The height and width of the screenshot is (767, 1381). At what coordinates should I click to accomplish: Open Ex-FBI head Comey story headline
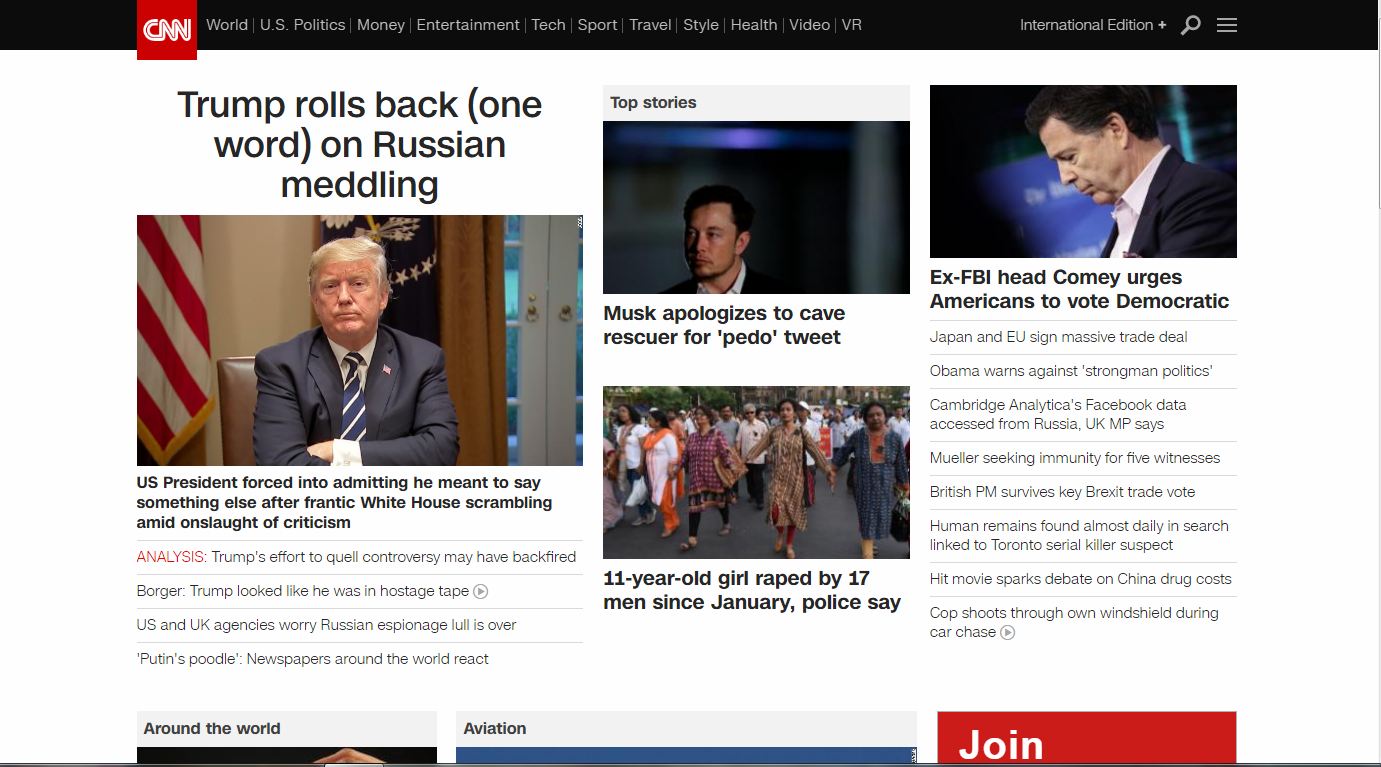pos(1079,289)
